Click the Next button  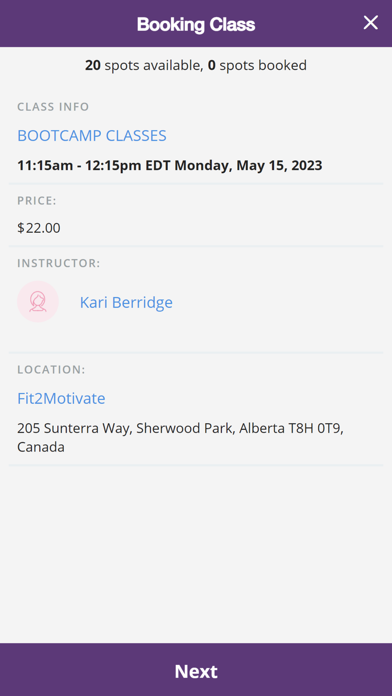click(x=196, y=671)
